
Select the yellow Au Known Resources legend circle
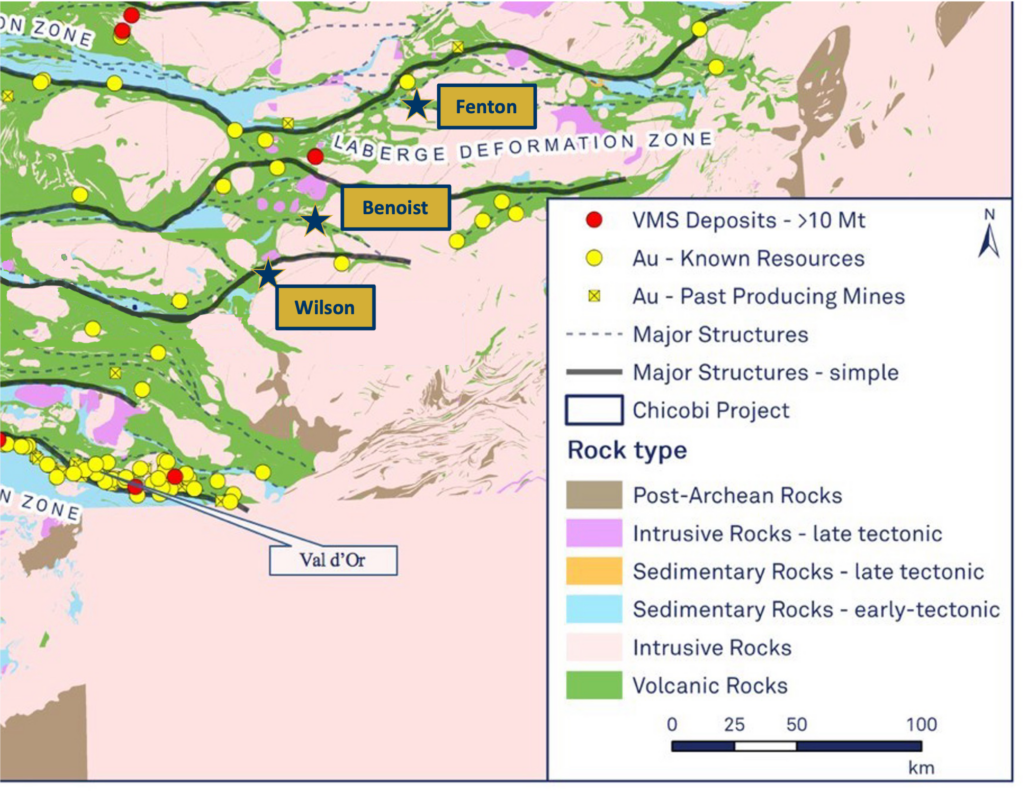click(593, 259)
